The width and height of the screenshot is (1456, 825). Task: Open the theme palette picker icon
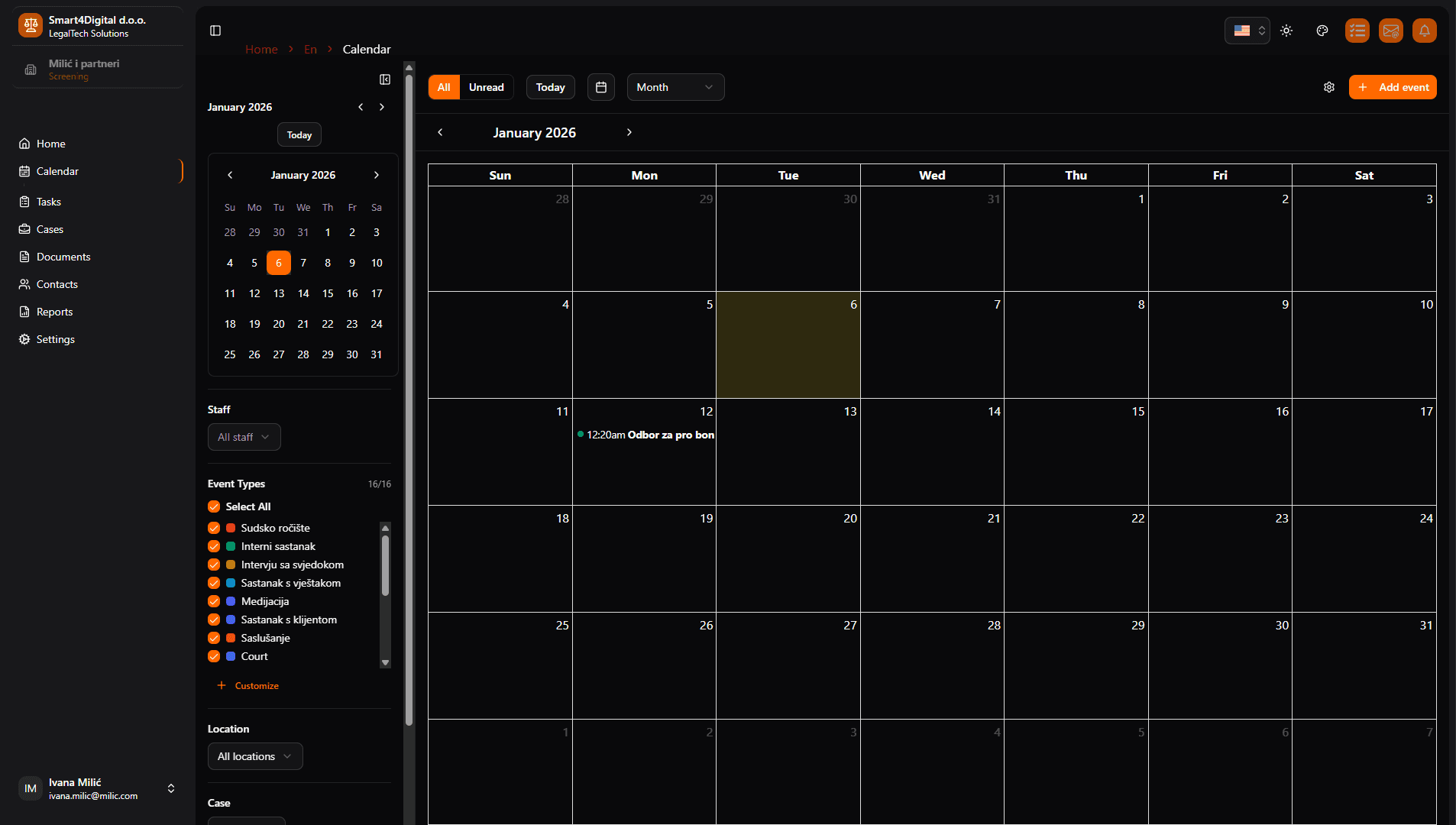pos(1322,31)
